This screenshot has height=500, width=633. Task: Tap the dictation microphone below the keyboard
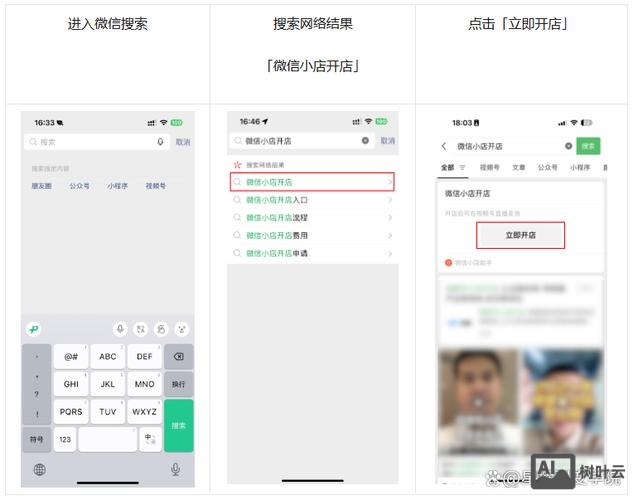(x=176, y=469)
